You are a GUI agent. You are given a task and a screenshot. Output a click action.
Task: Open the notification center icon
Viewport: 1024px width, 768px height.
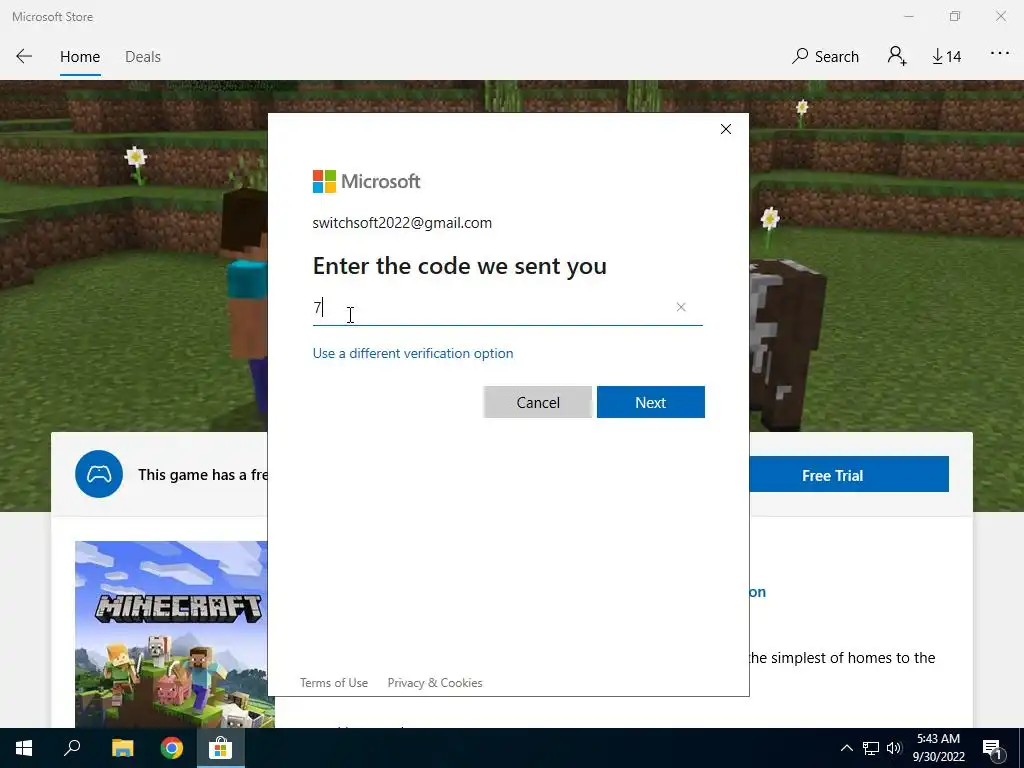click(x=992, y=748)
